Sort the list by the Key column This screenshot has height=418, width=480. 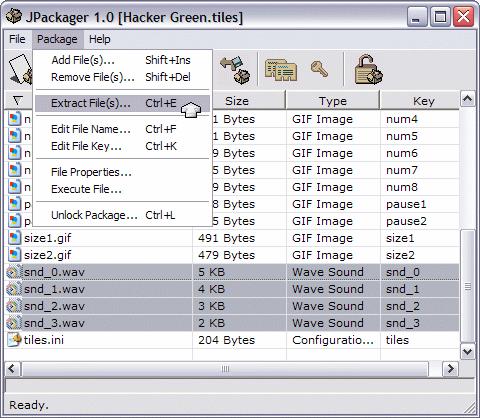point(420,100)
